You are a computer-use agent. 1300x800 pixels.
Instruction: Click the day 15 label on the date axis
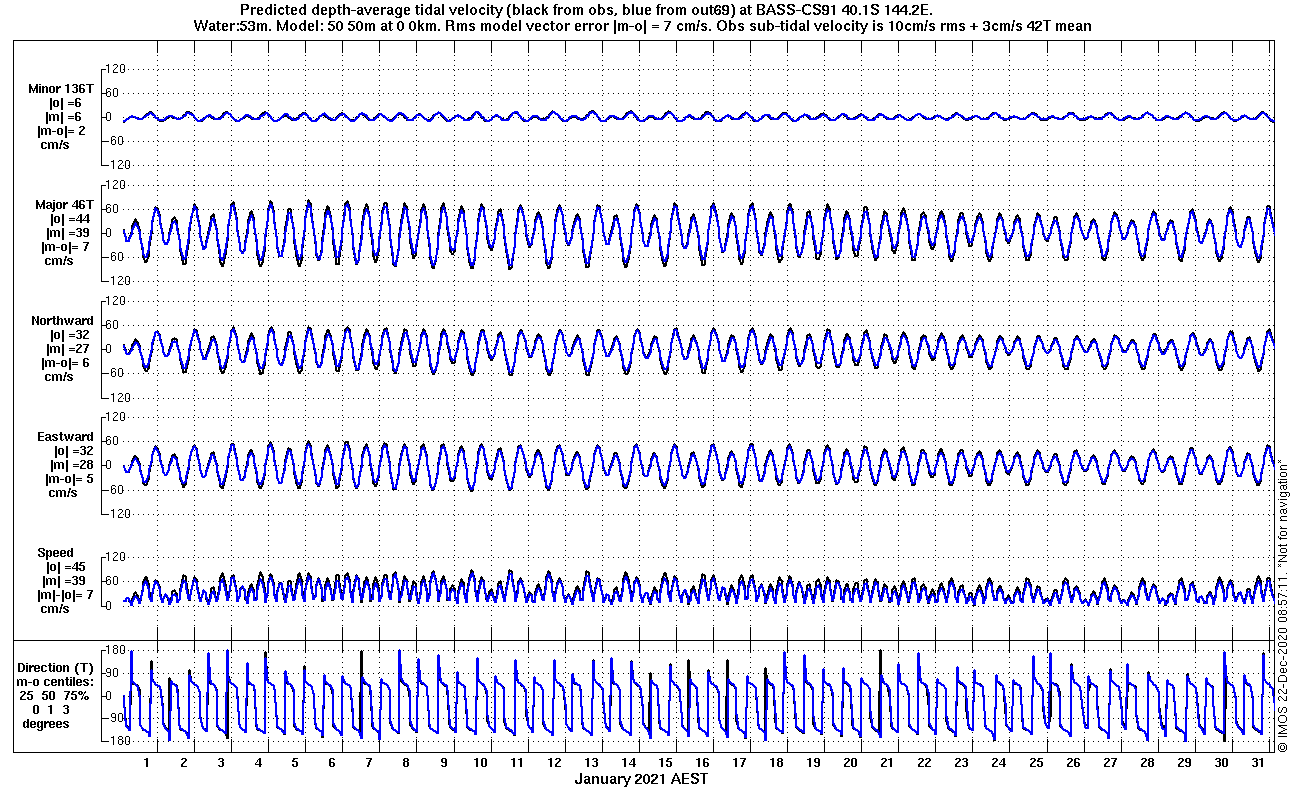coord(665,763)
